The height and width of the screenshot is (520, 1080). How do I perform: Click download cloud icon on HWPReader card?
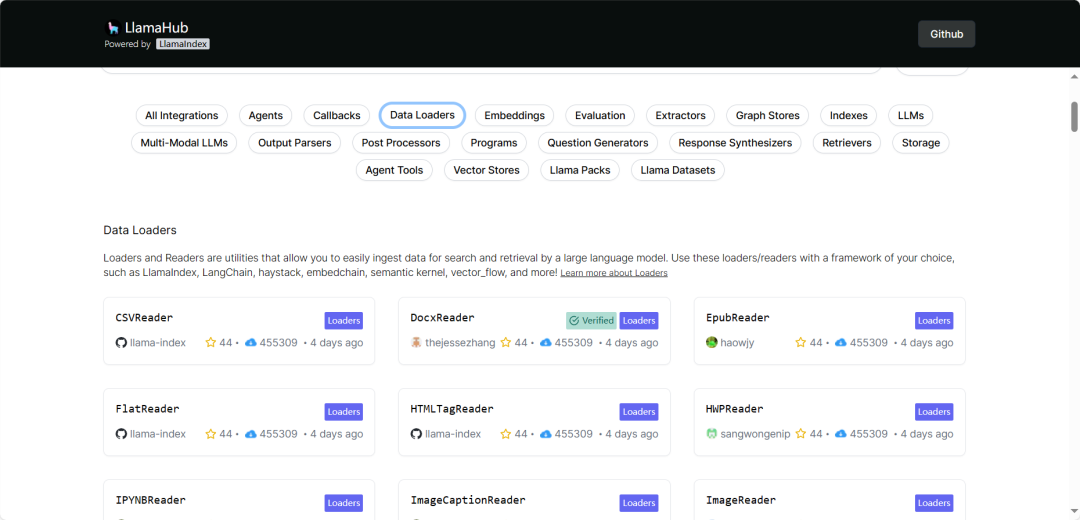840,434
